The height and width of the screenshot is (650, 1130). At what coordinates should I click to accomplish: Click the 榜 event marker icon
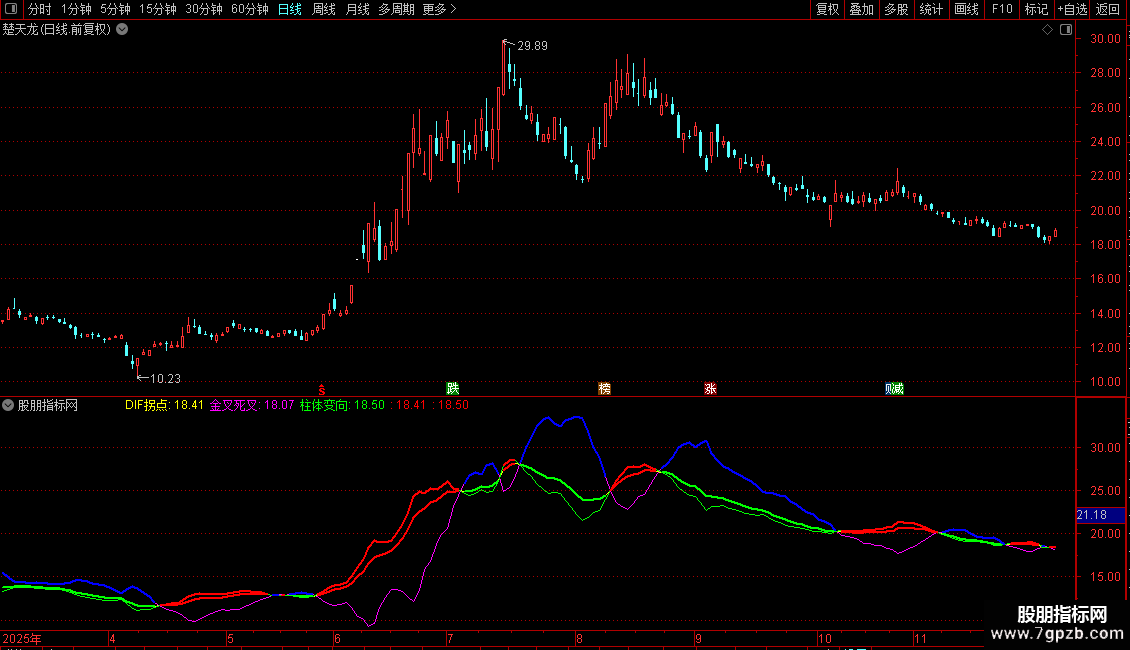point(604,389)
